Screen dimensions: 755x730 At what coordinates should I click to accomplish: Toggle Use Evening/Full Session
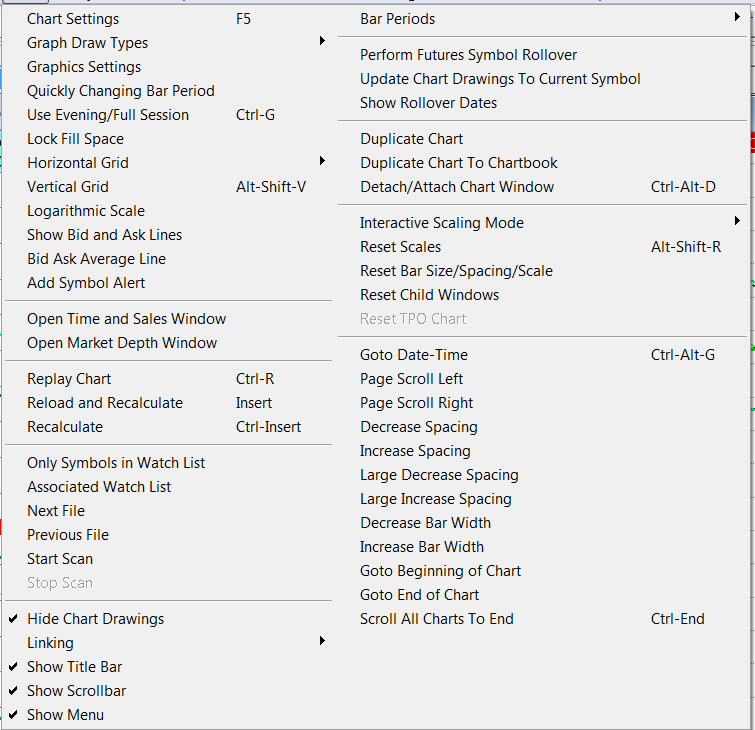point(168,115)
